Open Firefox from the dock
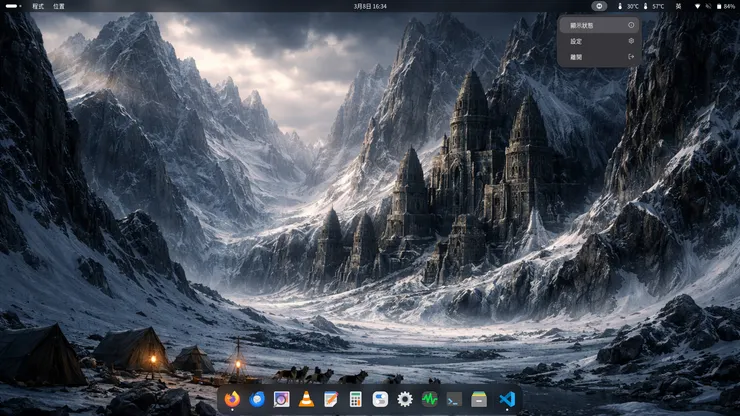This screenshot has height=416, width=740. click(x=233, y=399)
